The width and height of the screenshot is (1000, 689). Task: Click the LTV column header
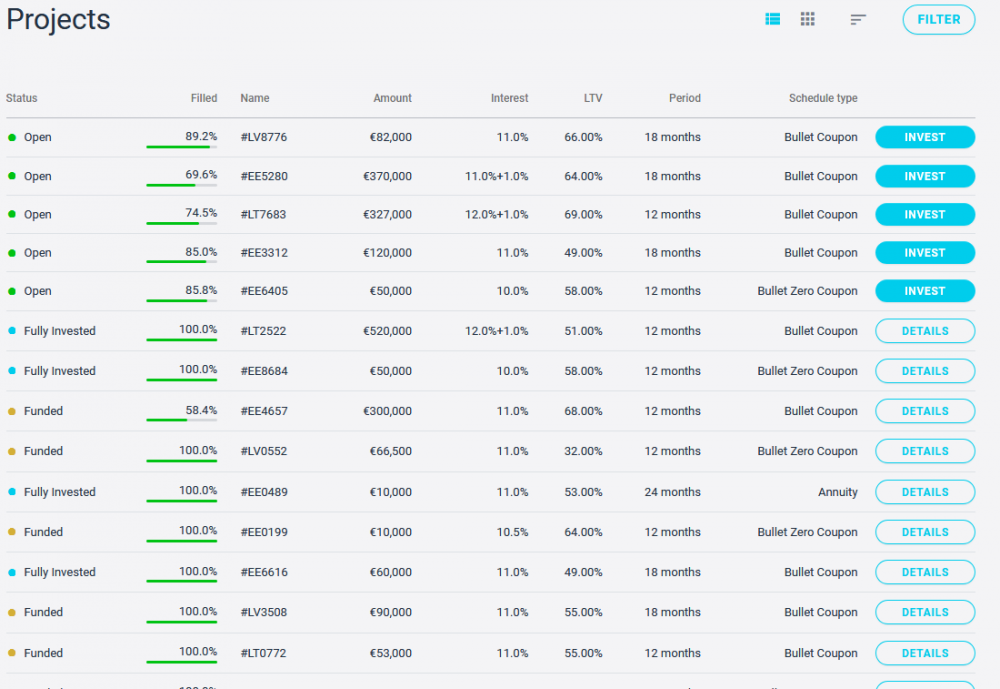point(593,98)
